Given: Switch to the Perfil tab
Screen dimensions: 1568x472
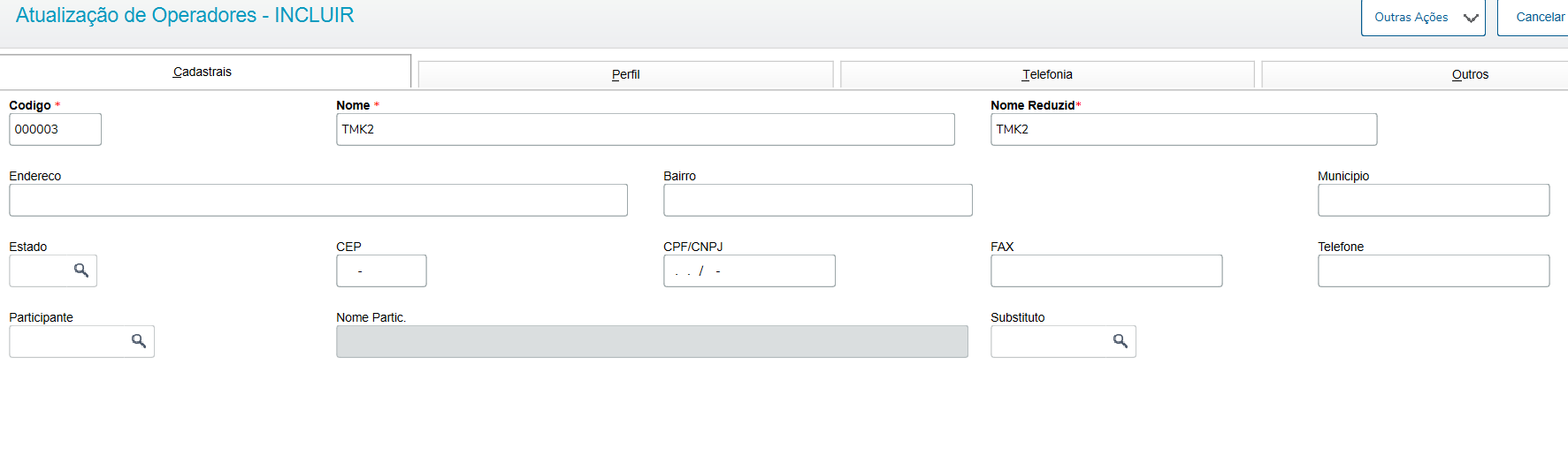Looking at the screenshot, I should (625, 74).
